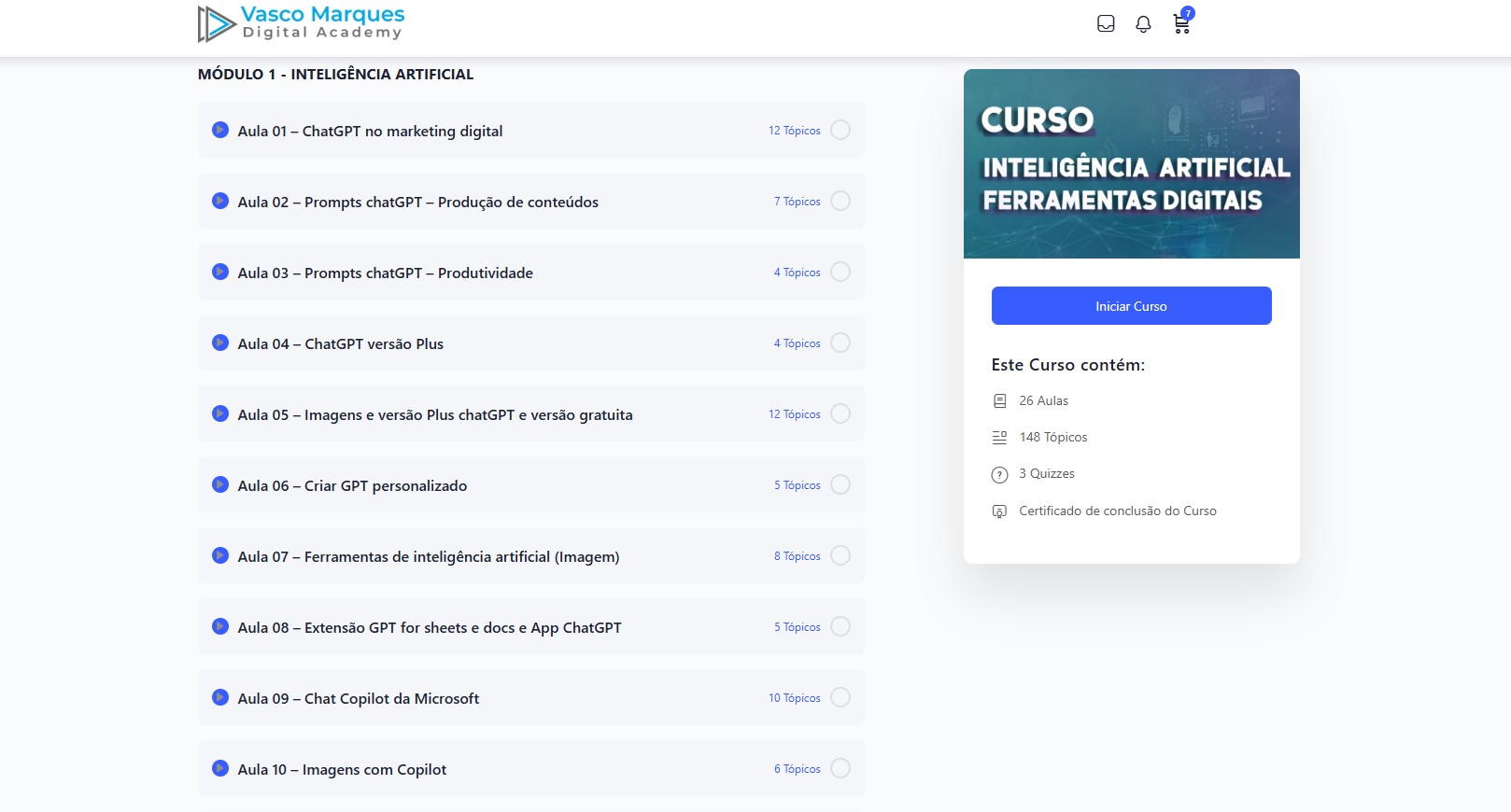
Task: Expand 12 Tópicos of ChatGPT no marketing digital
Action: pyautogui.click(x=795, y=131)
